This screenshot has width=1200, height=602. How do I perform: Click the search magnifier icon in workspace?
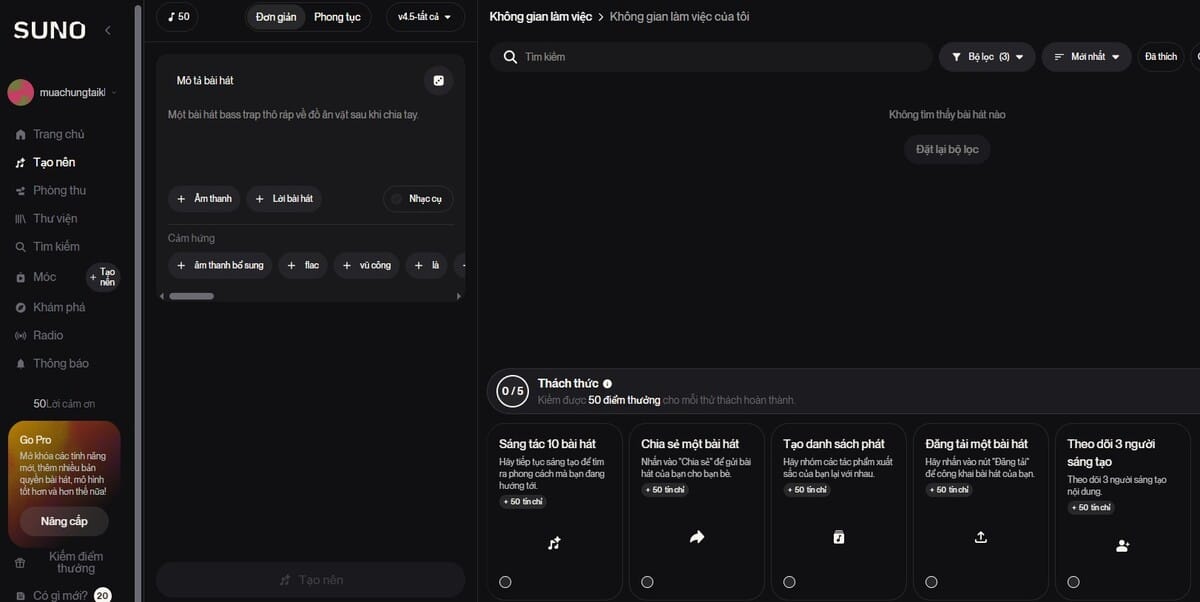pyautogui.click(x=509, y=57)
